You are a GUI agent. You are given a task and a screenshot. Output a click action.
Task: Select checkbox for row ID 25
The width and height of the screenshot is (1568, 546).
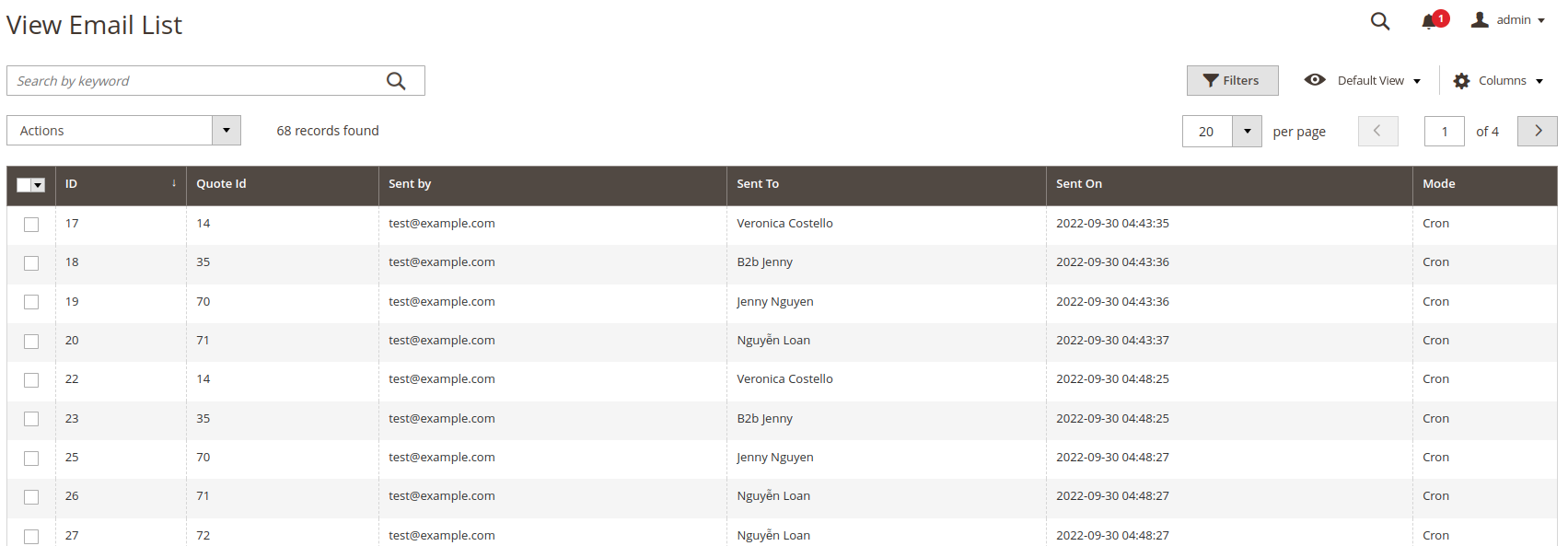(x=31, y=459)
